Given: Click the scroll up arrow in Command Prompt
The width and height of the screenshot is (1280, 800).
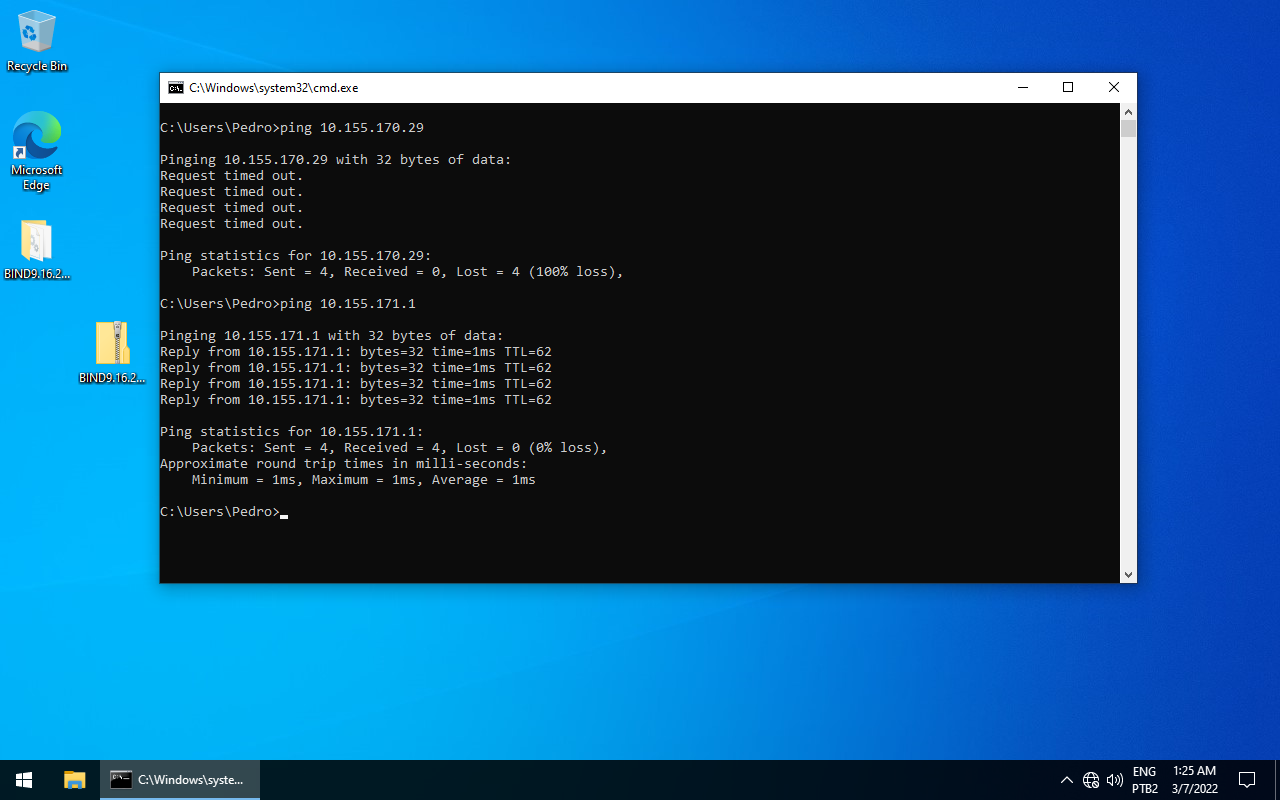Looking at the screenshot, I should point(1128,112).
